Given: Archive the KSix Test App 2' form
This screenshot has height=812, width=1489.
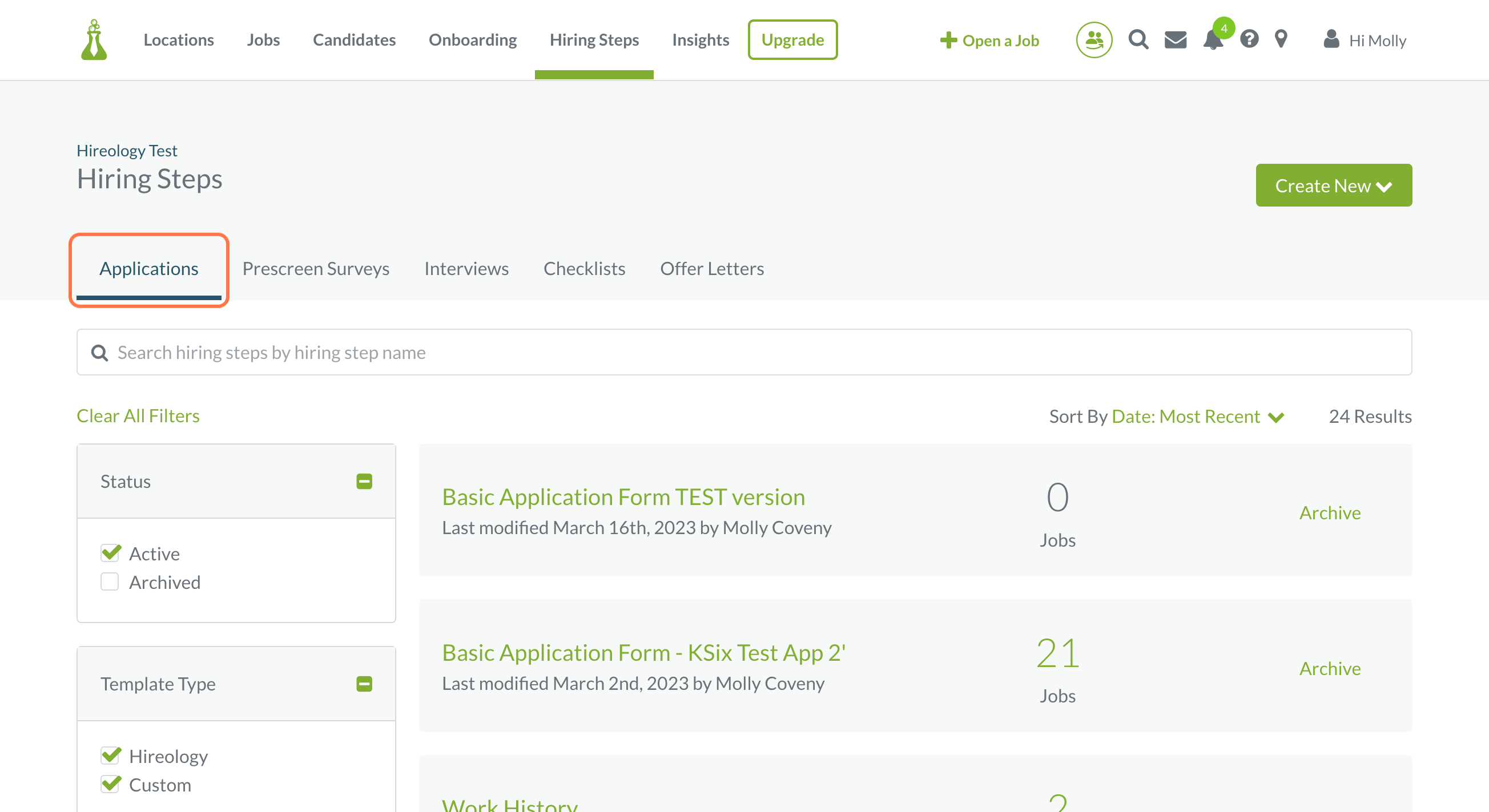Looking at the screenshot, I should [1330, 668].
